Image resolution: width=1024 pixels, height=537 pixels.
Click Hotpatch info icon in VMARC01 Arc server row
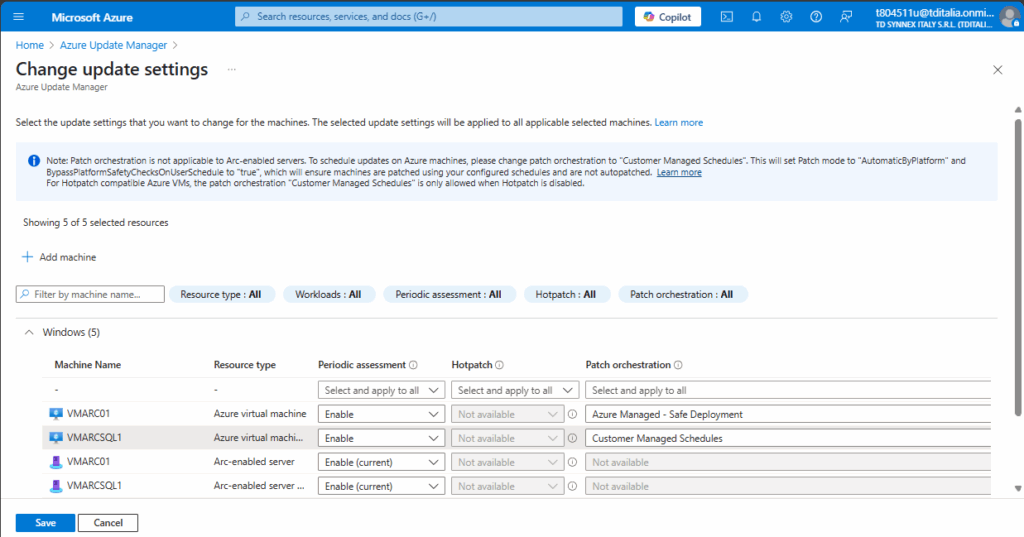573,462
